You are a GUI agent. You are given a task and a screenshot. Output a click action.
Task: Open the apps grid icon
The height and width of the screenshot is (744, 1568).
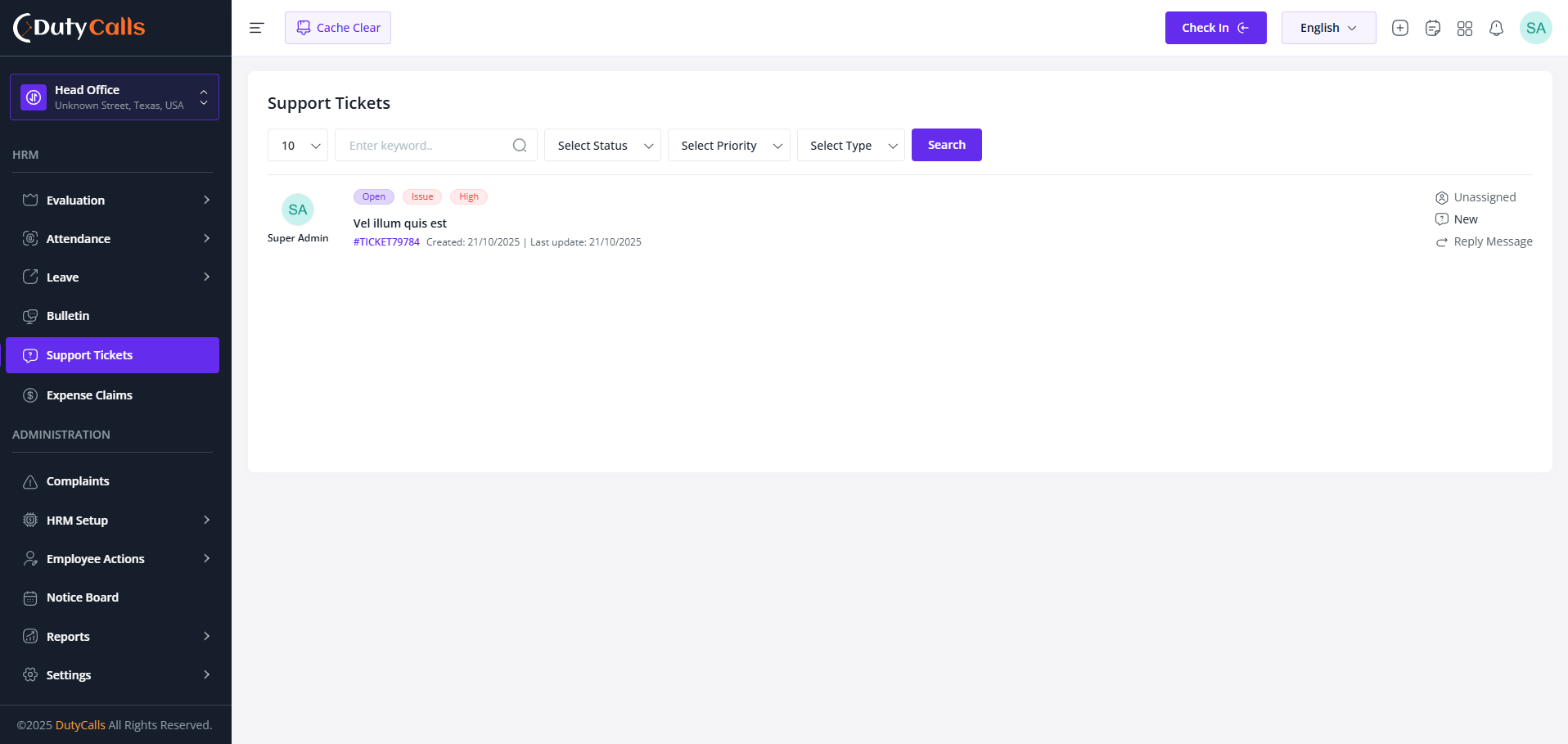coord(1465,28)
